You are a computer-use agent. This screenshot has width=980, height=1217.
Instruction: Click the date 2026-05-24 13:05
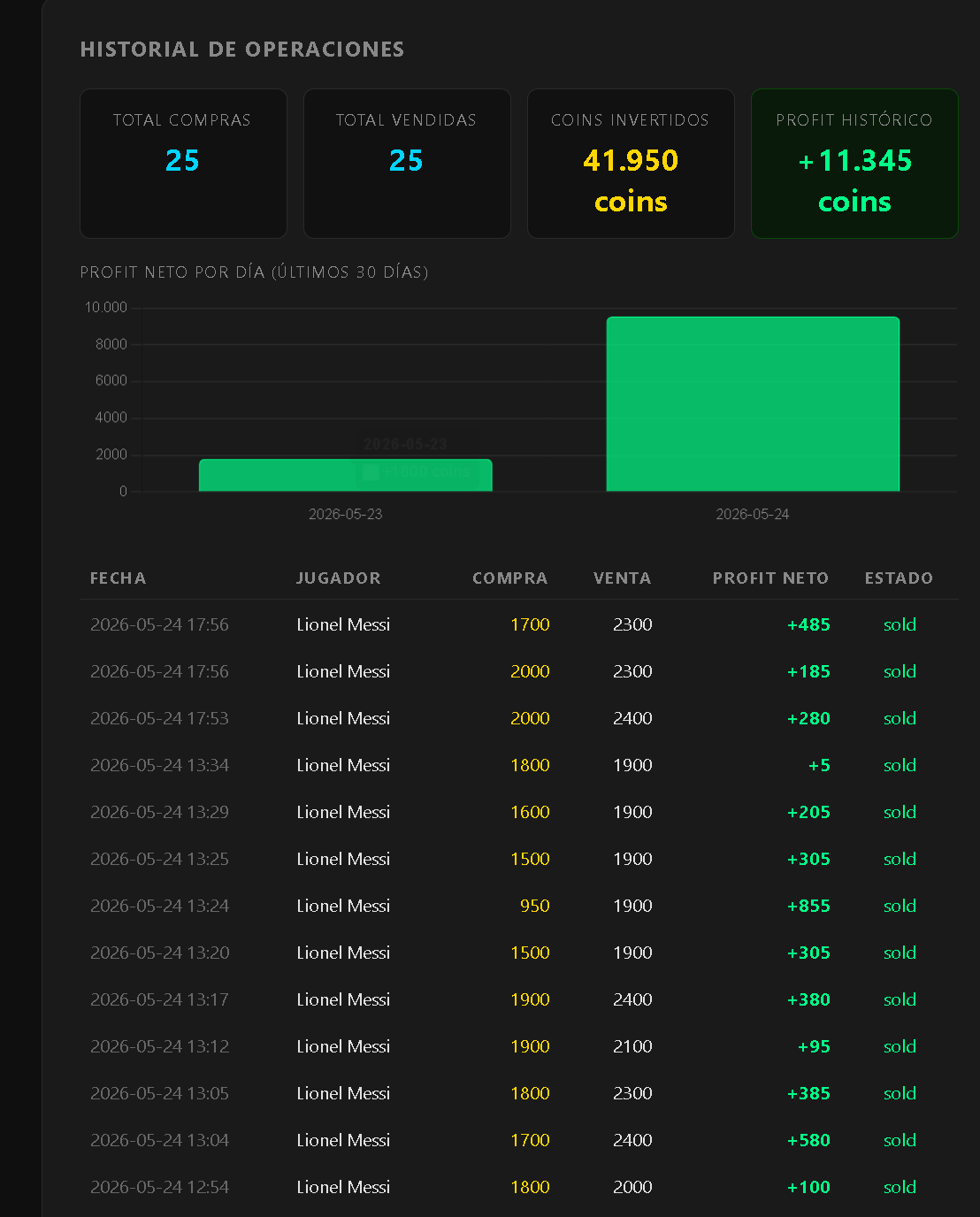(x=159, y=1093)
